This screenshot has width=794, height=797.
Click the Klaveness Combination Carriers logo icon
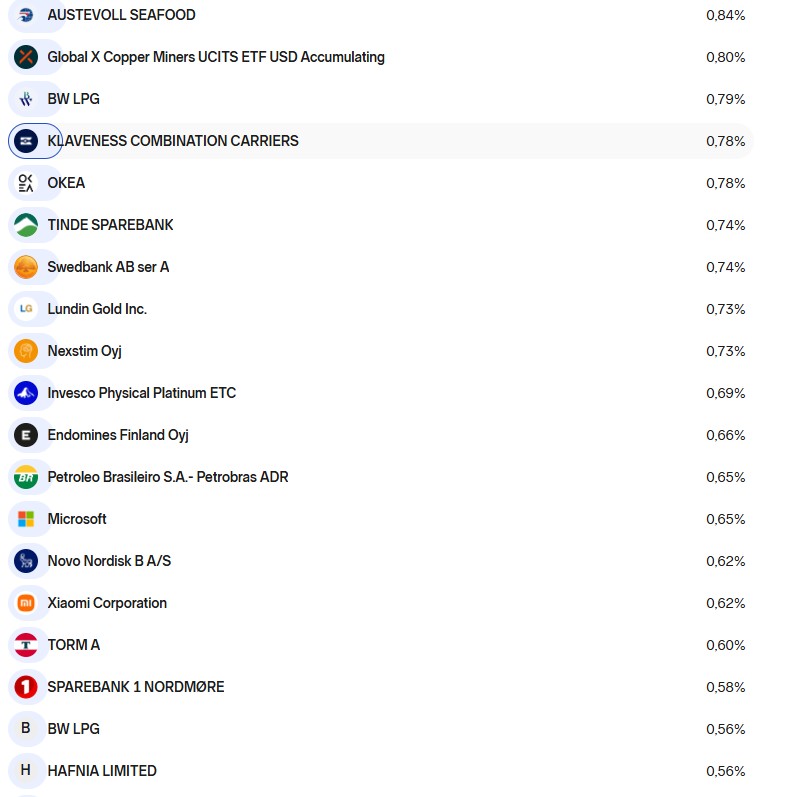[x=26, y=141]
